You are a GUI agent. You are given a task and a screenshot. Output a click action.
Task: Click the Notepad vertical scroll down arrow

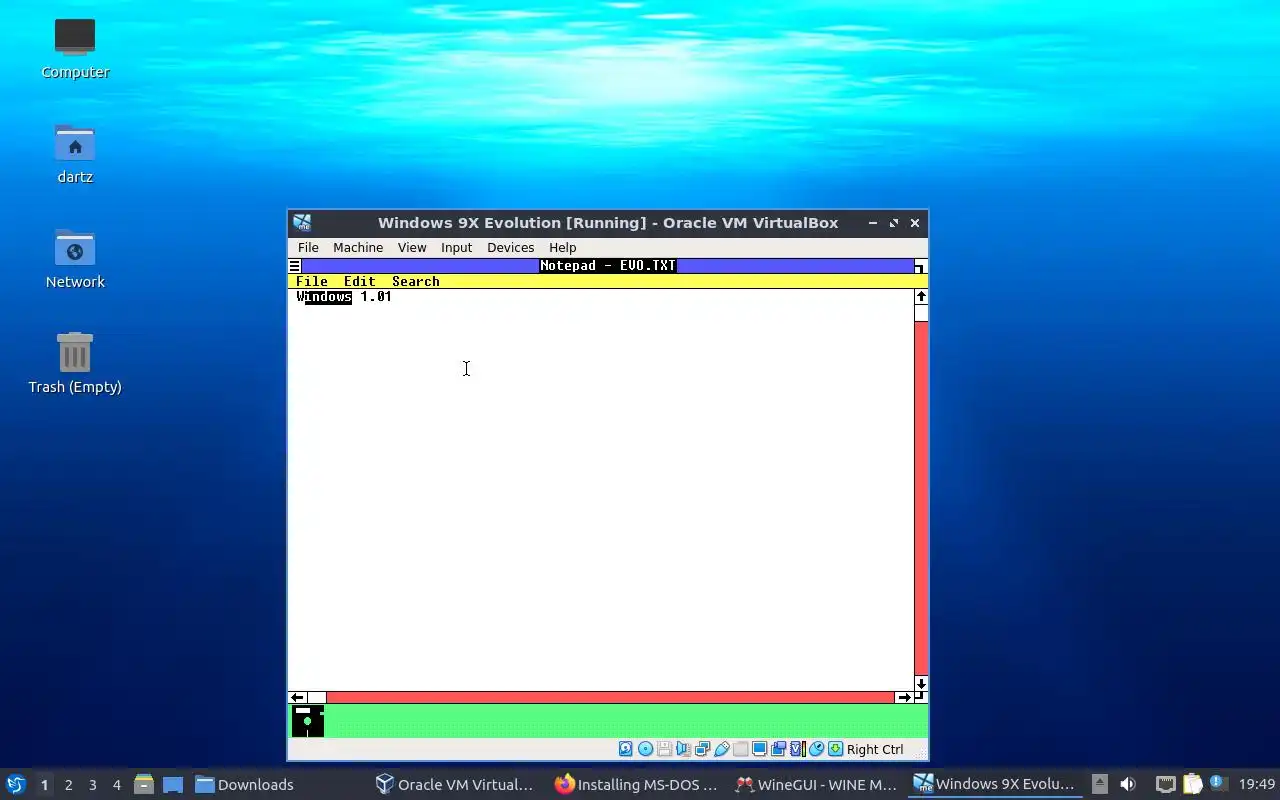tap(921, 684)
